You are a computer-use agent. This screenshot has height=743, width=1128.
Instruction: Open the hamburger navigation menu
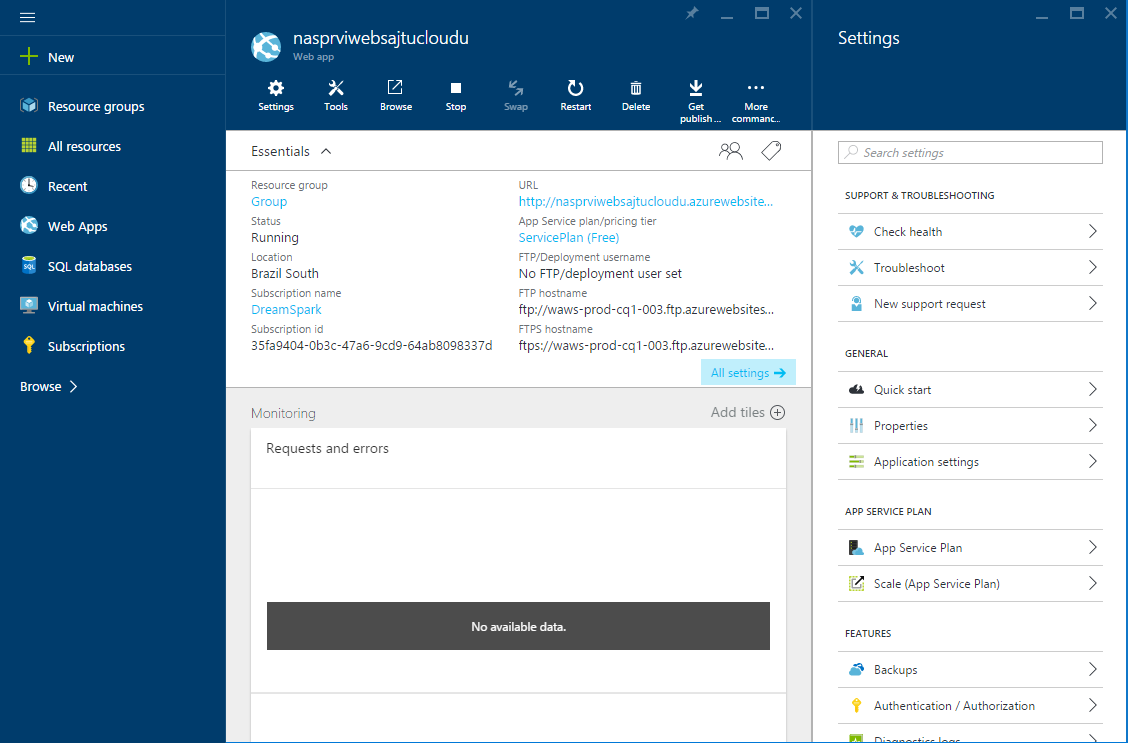(27, 16)
